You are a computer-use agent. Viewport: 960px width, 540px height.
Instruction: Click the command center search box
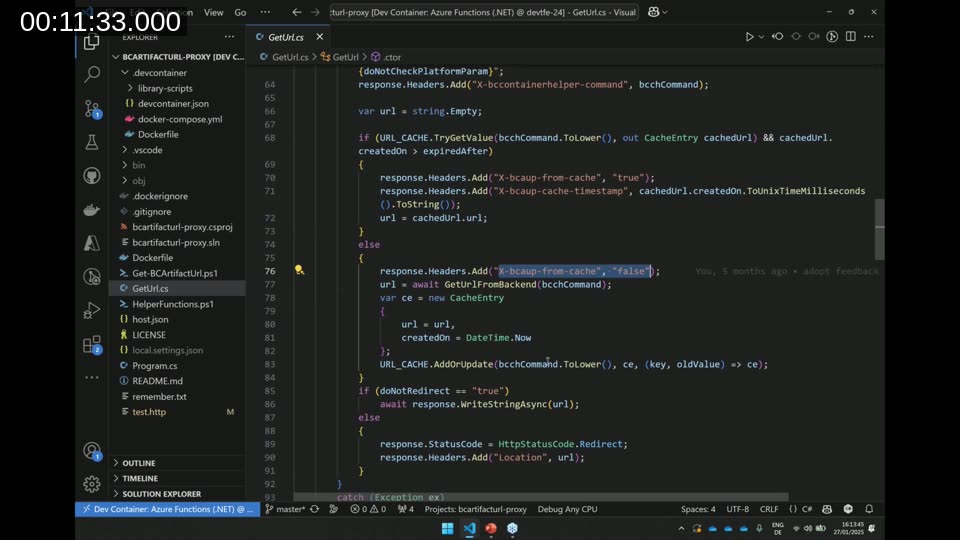pos(484,12)
